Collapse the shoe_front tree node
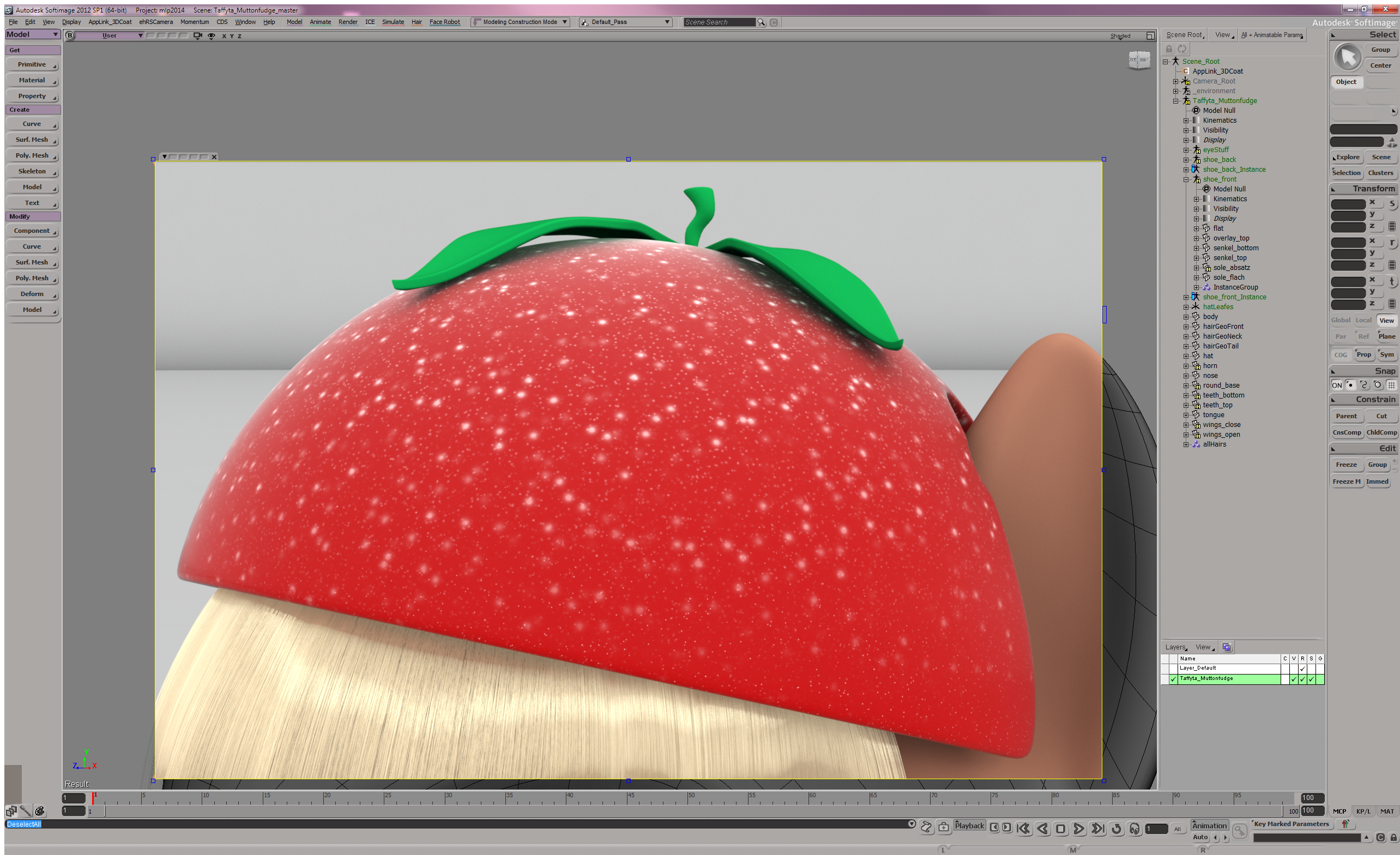The height and width of the screenshot is (855, 1400). click(x=1186, y=179)
